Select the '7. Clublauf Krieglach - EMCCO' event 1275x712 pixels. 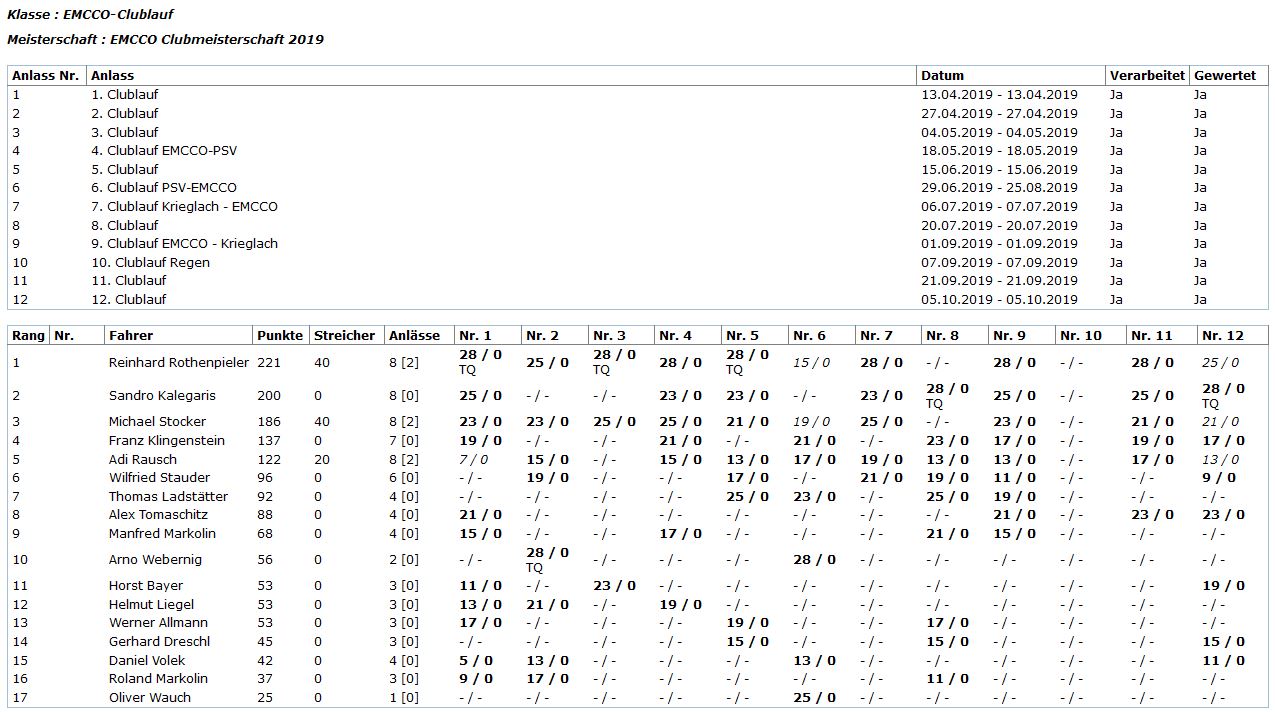(x=184, y=207)
